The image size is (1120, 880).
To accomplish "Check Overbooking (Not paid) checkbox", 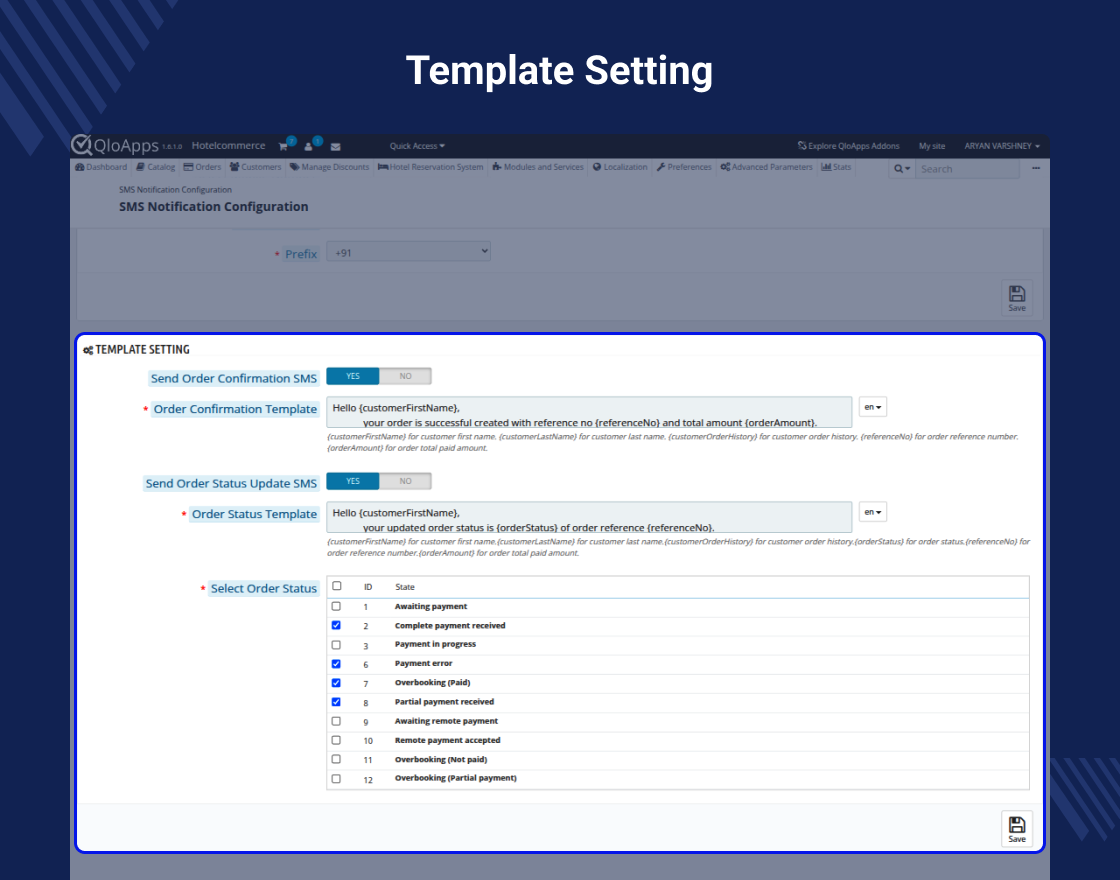I will (x=336, y=759).
